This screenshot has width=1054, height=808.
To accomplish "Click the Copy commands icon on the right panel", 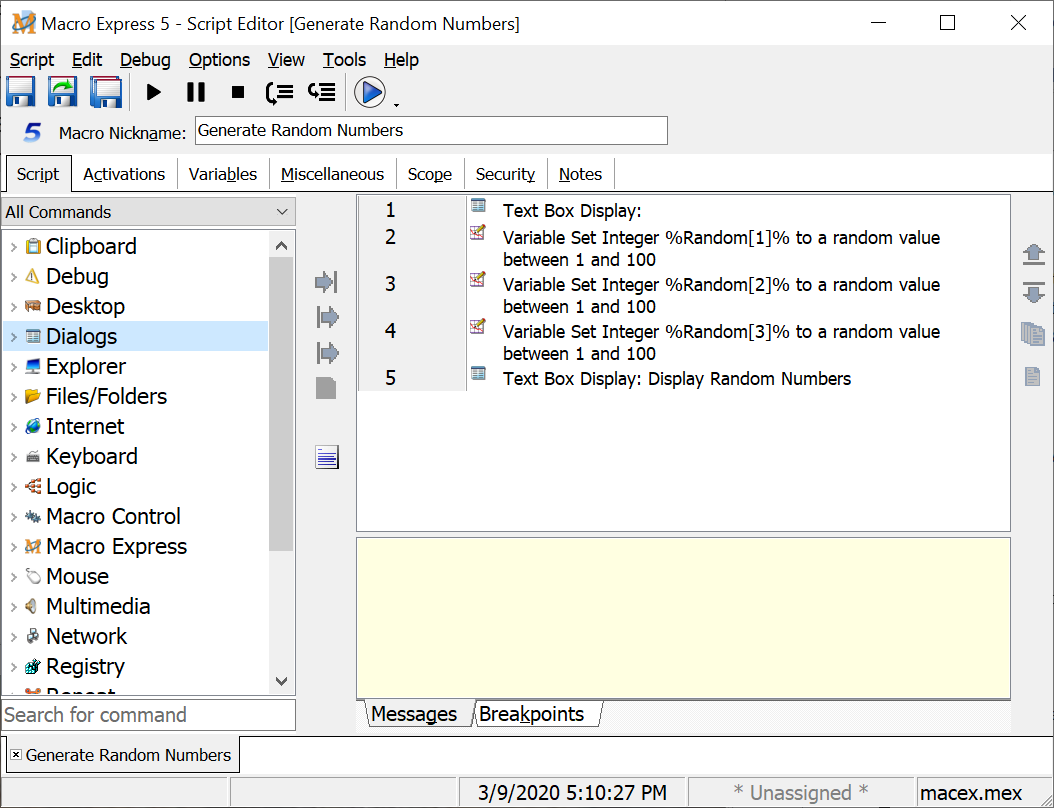I will pyautogui.click(x=1033, y=335).
